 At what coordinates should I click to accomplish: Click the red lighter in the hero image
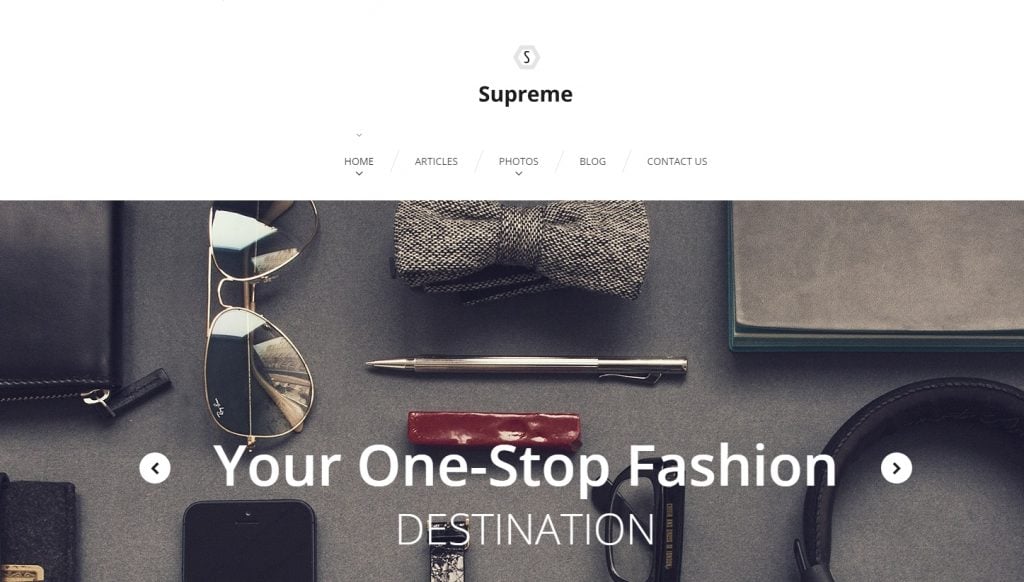pyautogui.click(x=494, y=428)
